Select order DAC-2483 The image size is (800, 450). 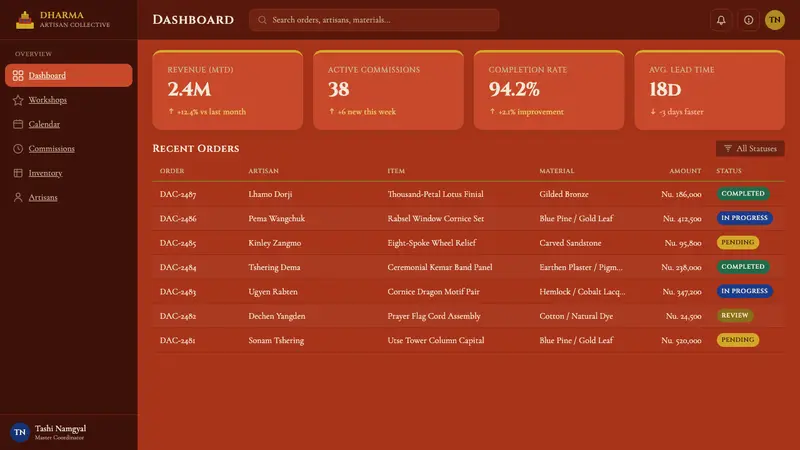[178, 292]
